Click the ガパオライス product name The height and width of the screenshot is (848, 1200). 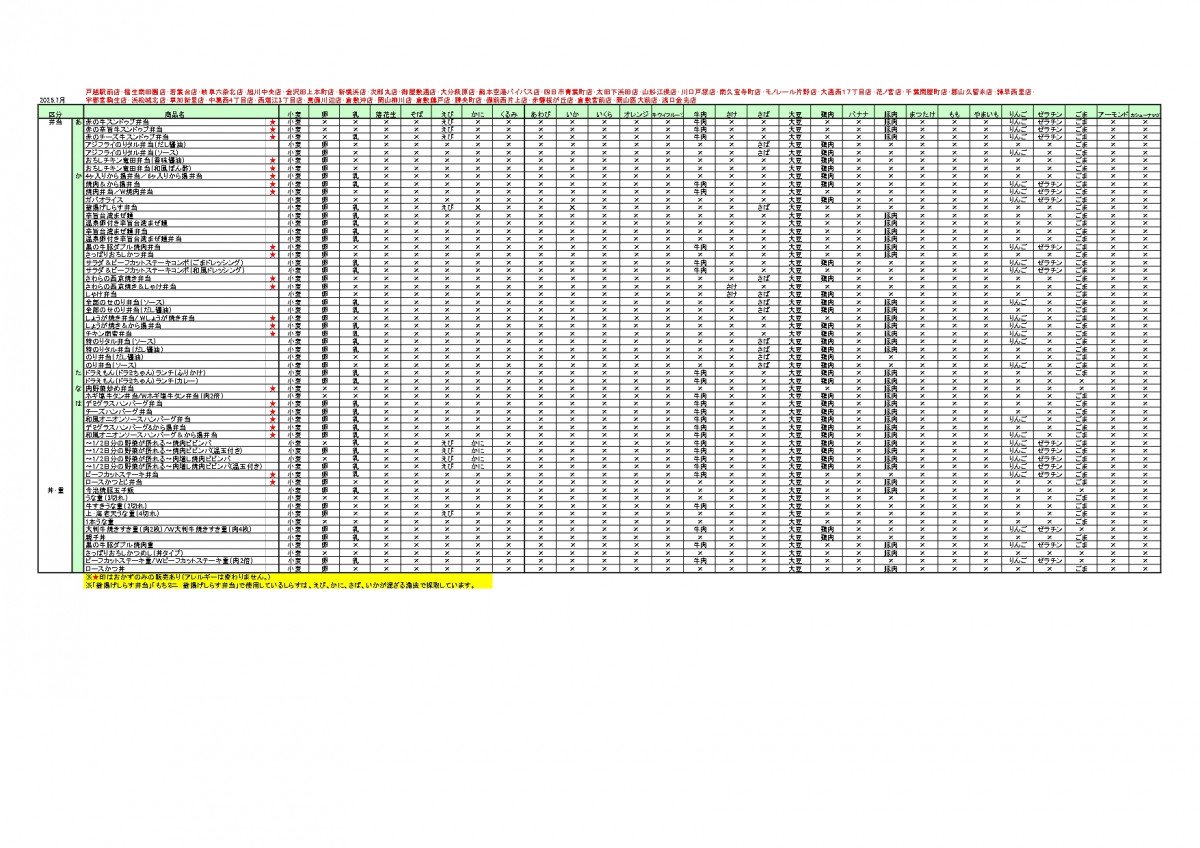click(x=106, y=199)
